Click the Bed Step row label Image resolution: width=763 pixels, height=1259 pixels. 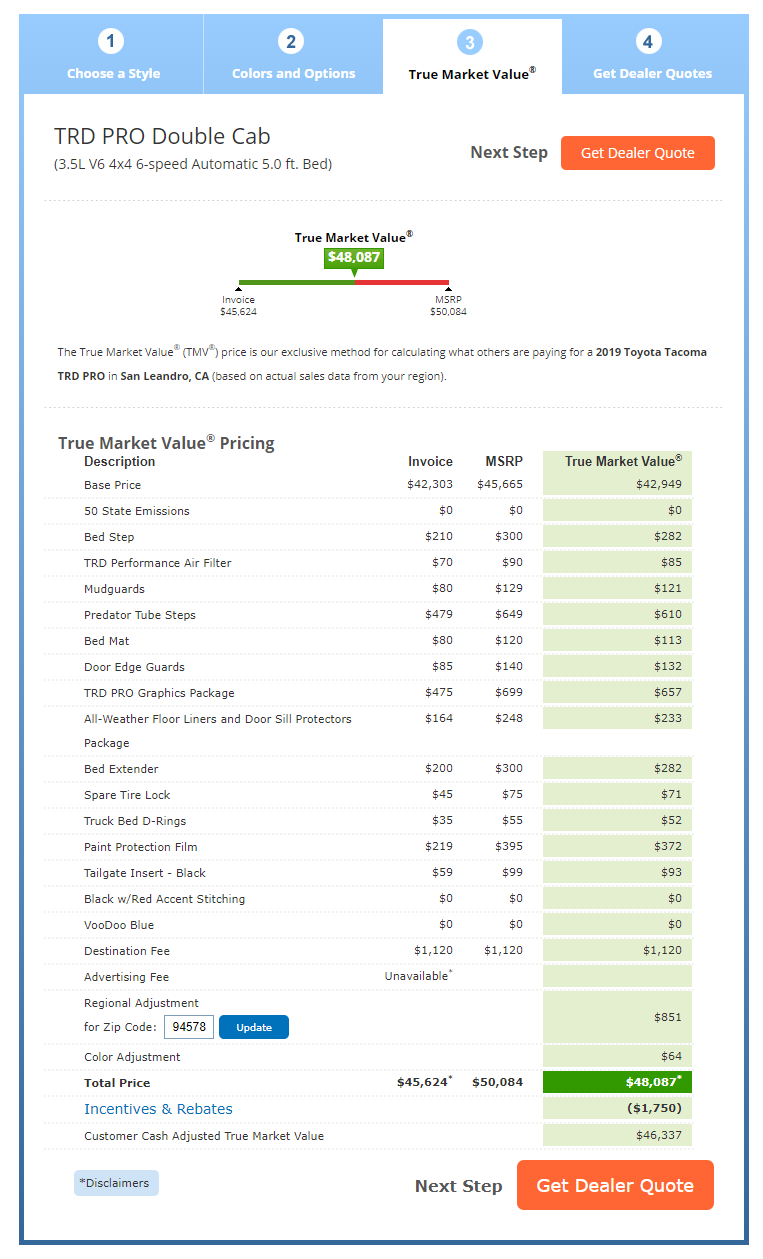109,537
